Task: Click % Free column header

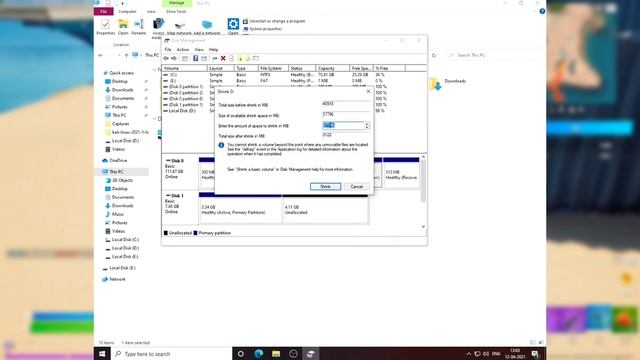Action: [x=389, y=68]
